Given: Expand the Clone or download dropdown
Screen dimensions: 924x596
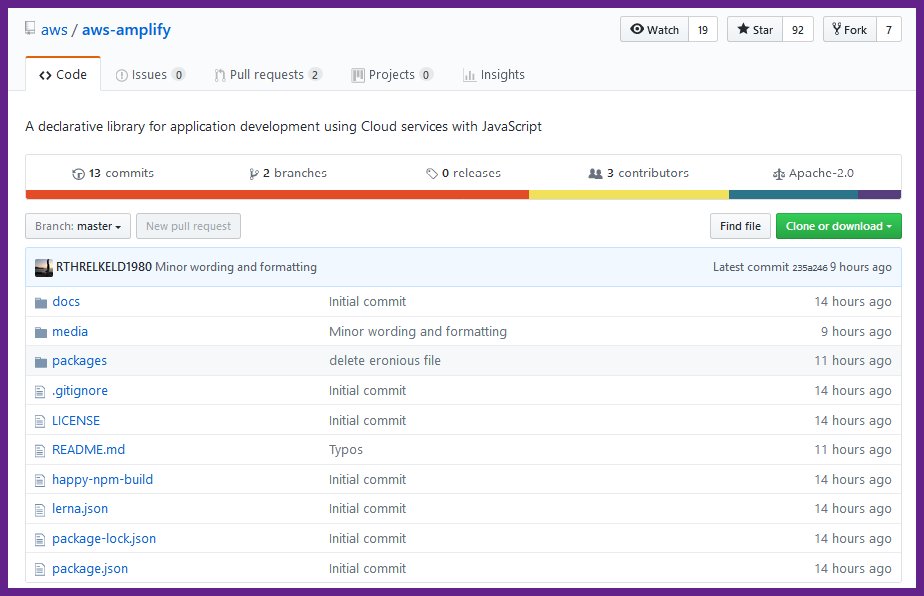Looking at the screenshot, I should pyautogui.click(x=839, y=226).
